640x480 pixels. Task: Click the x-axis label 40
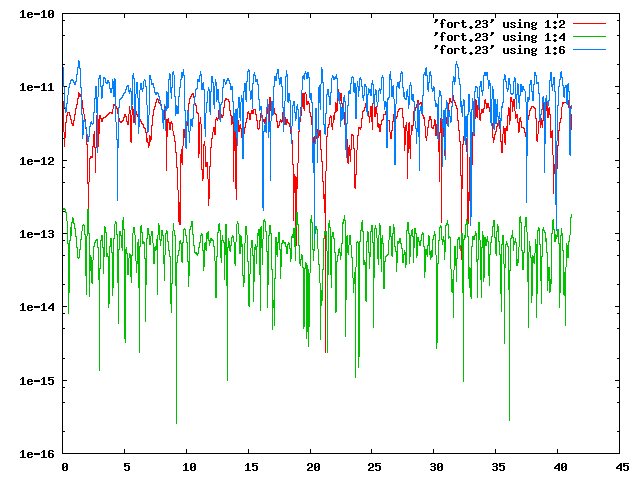pyautogui.click(x=560, y=467)
